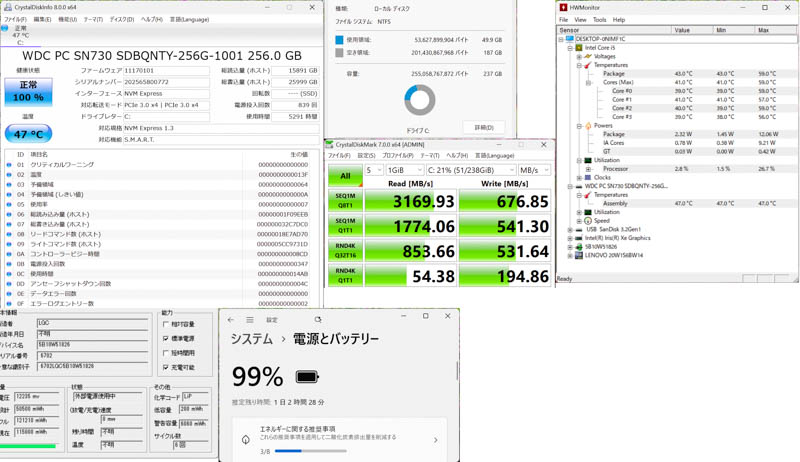
Task: Click the システム breadcrumb link in Settings
Action: 252,339
